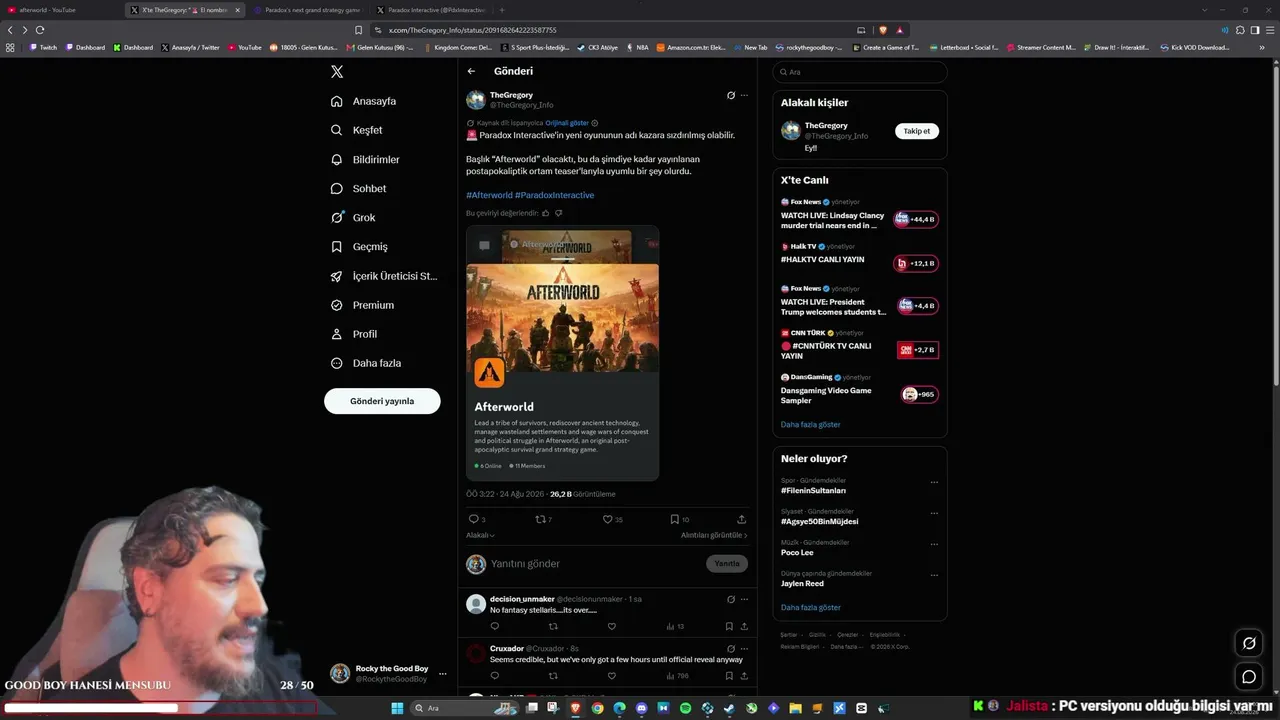Click the X search field labeled Ara
Image resolution: width=1280 pixels, height=720 pixels.
[860, 72]
